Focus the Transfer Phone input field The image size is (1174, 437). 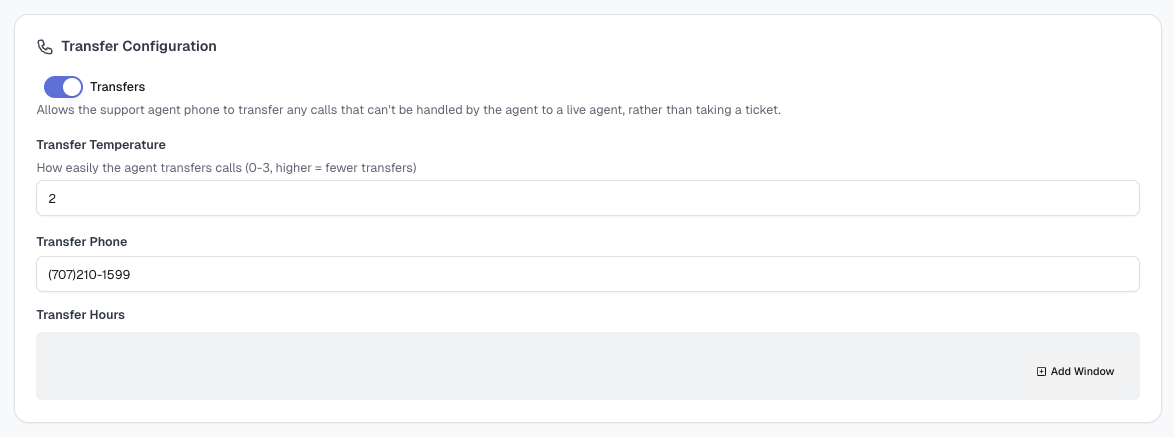pos(588,275)
